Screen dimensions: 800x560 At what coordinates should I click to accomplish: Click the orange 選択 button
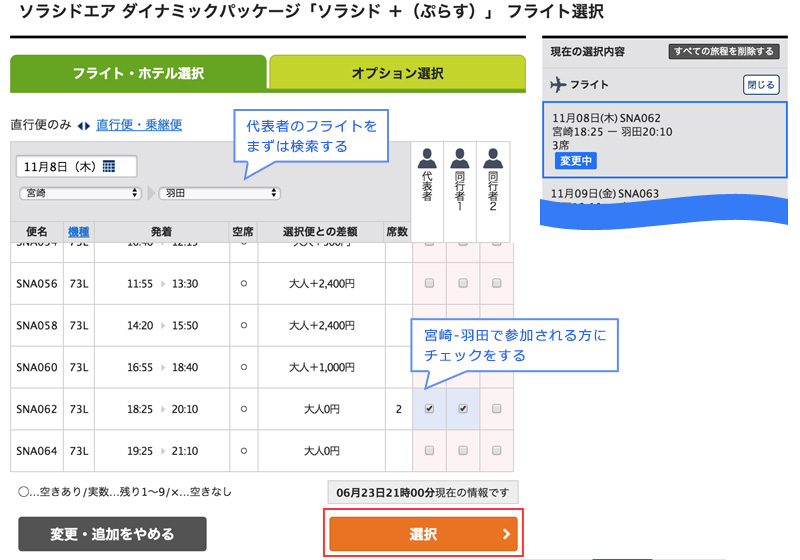click(423, 534)
